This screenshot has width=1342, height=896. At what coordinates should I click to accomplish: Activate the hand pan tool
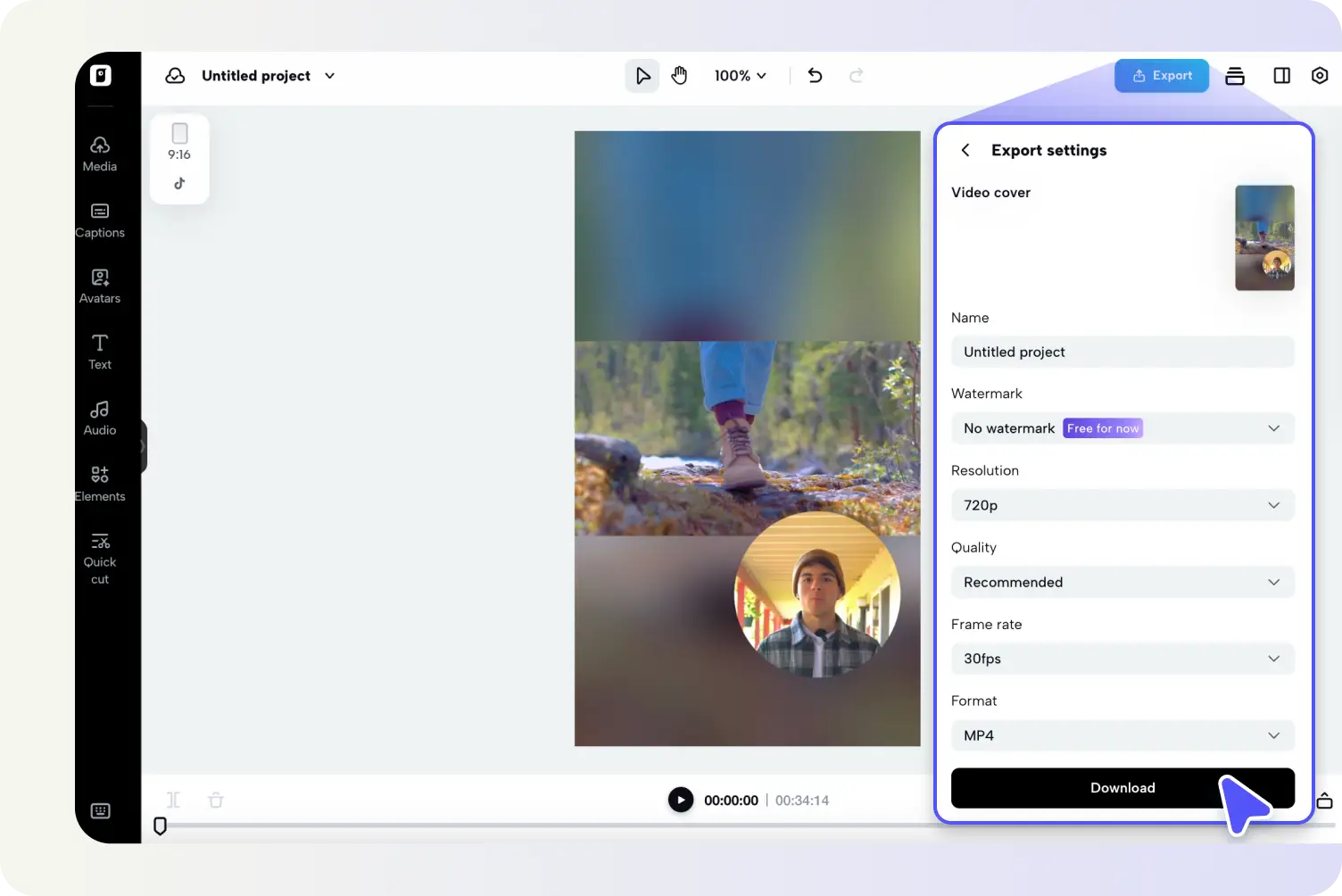tap(680, 76)
